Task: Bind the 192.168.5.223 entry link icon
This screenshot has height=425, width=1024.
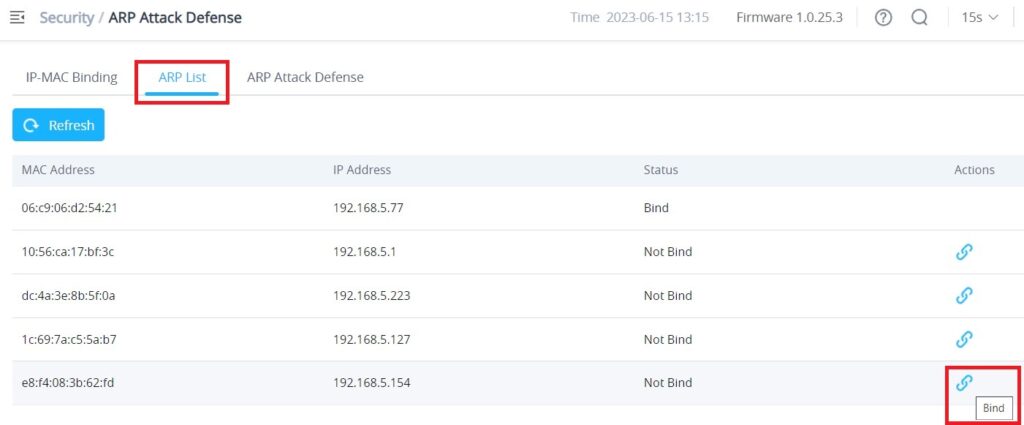Action: (x=964, y=296)
